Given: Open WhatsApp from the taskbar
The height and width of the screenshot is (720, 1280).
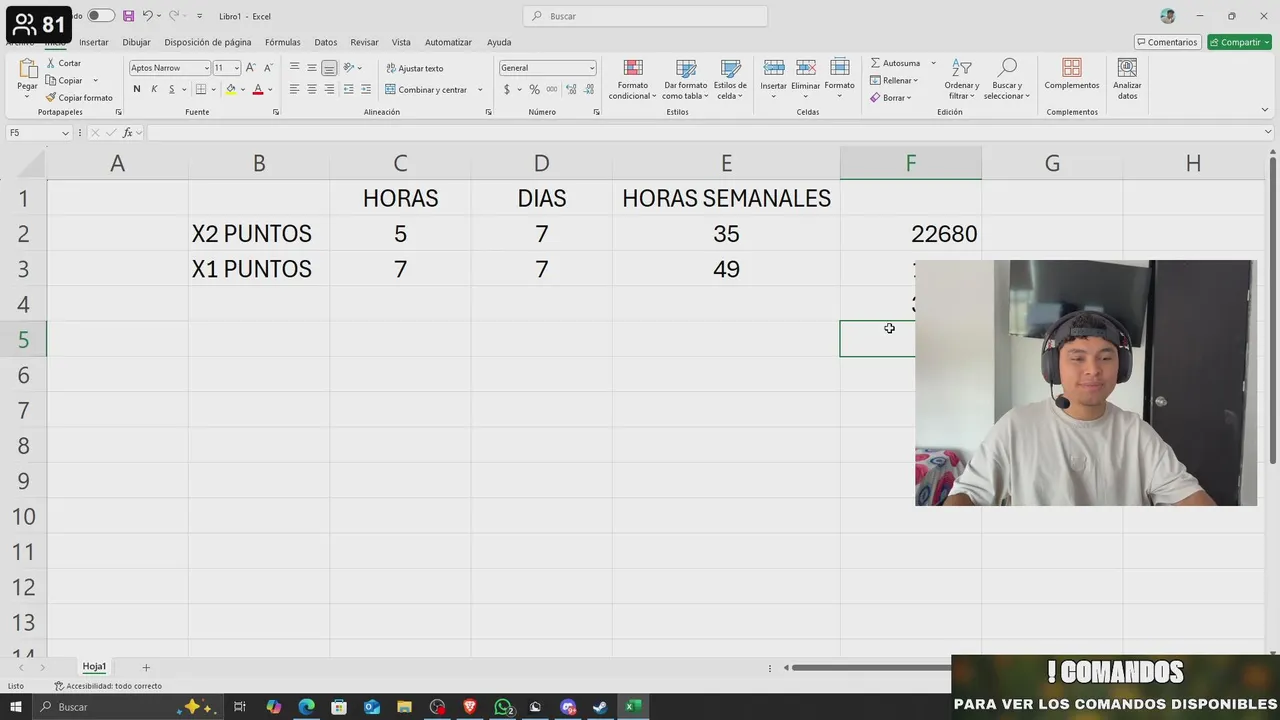Looking at the screenshot, I should tap(503, 707).
